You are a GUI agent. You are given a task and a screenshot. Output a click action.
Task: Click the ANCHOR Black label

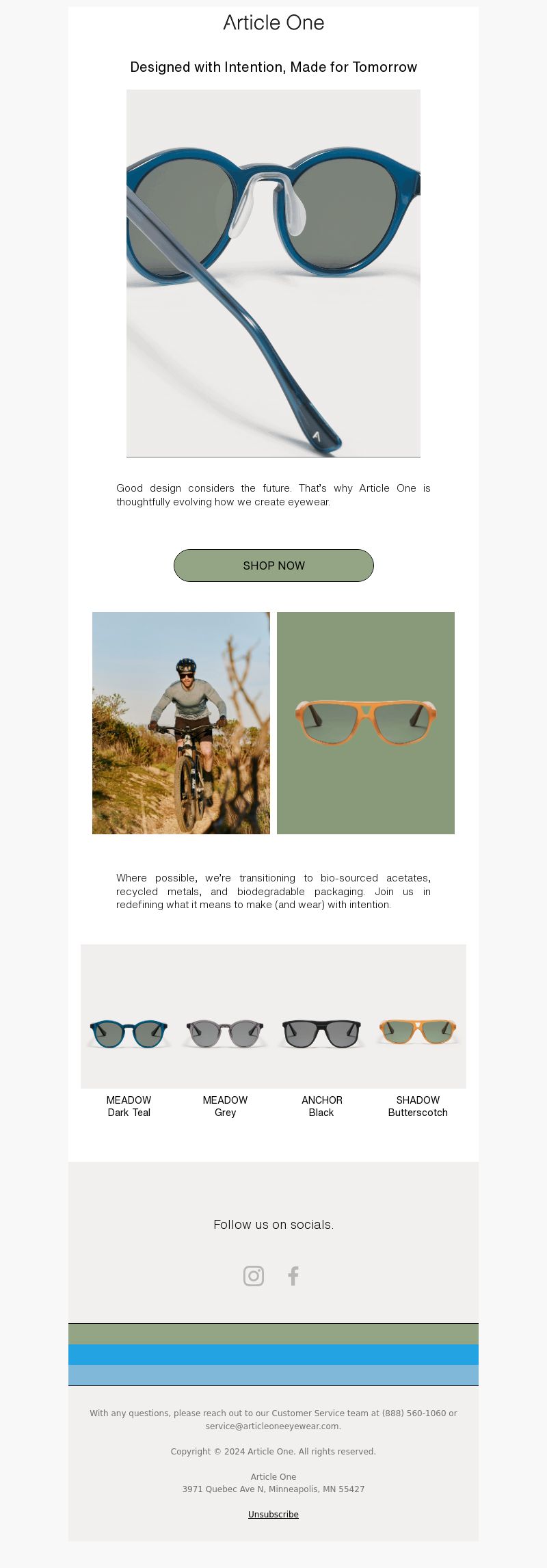point(321,1106)
